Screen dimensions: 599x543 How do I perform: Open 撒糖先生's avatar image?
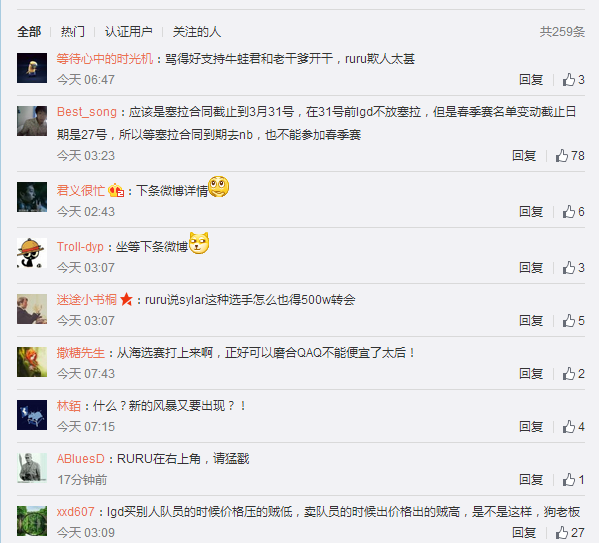click(x=32, y=362)
